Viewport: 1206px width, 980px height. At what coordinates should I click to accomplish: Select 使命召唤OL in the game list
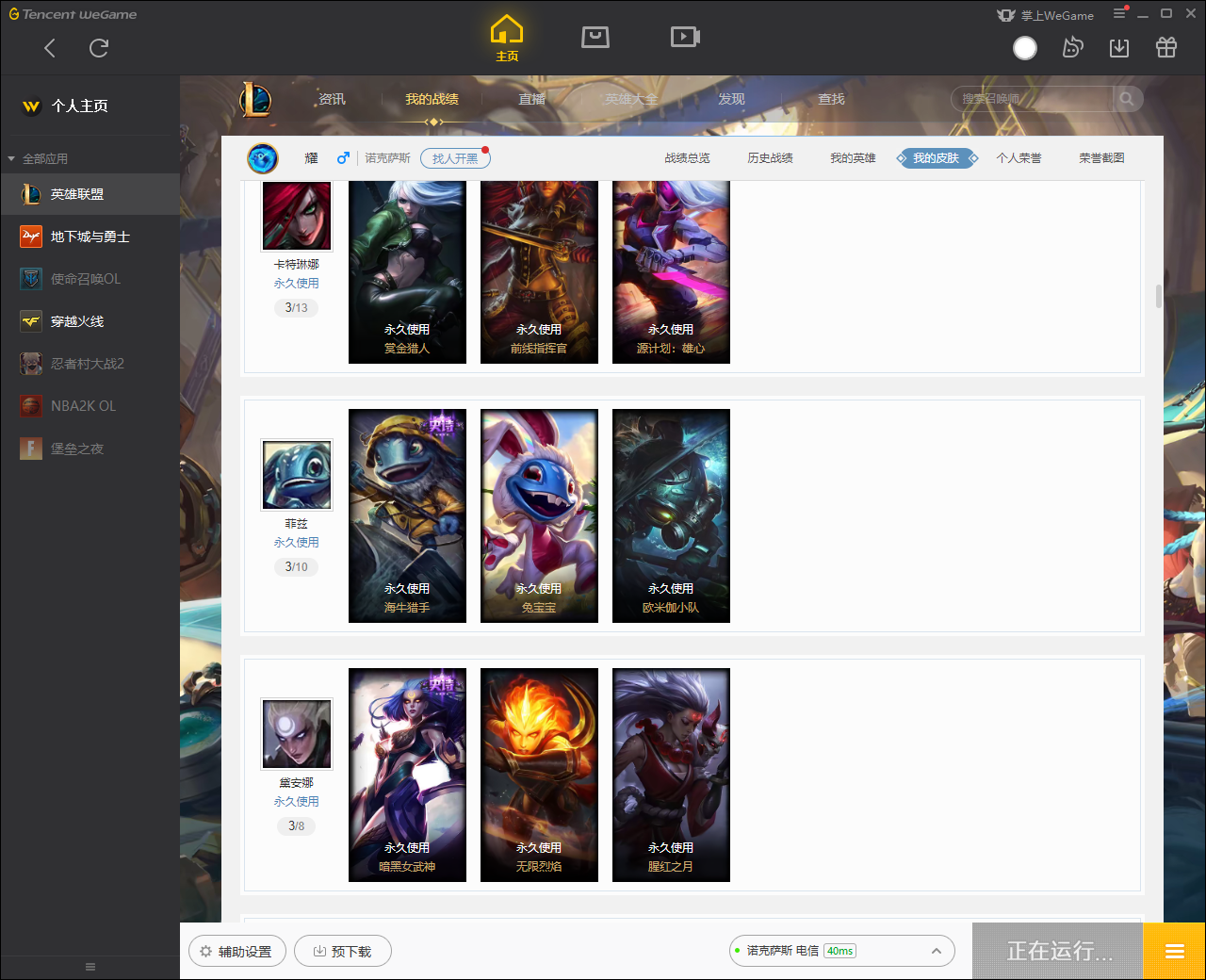click(90, 279)
